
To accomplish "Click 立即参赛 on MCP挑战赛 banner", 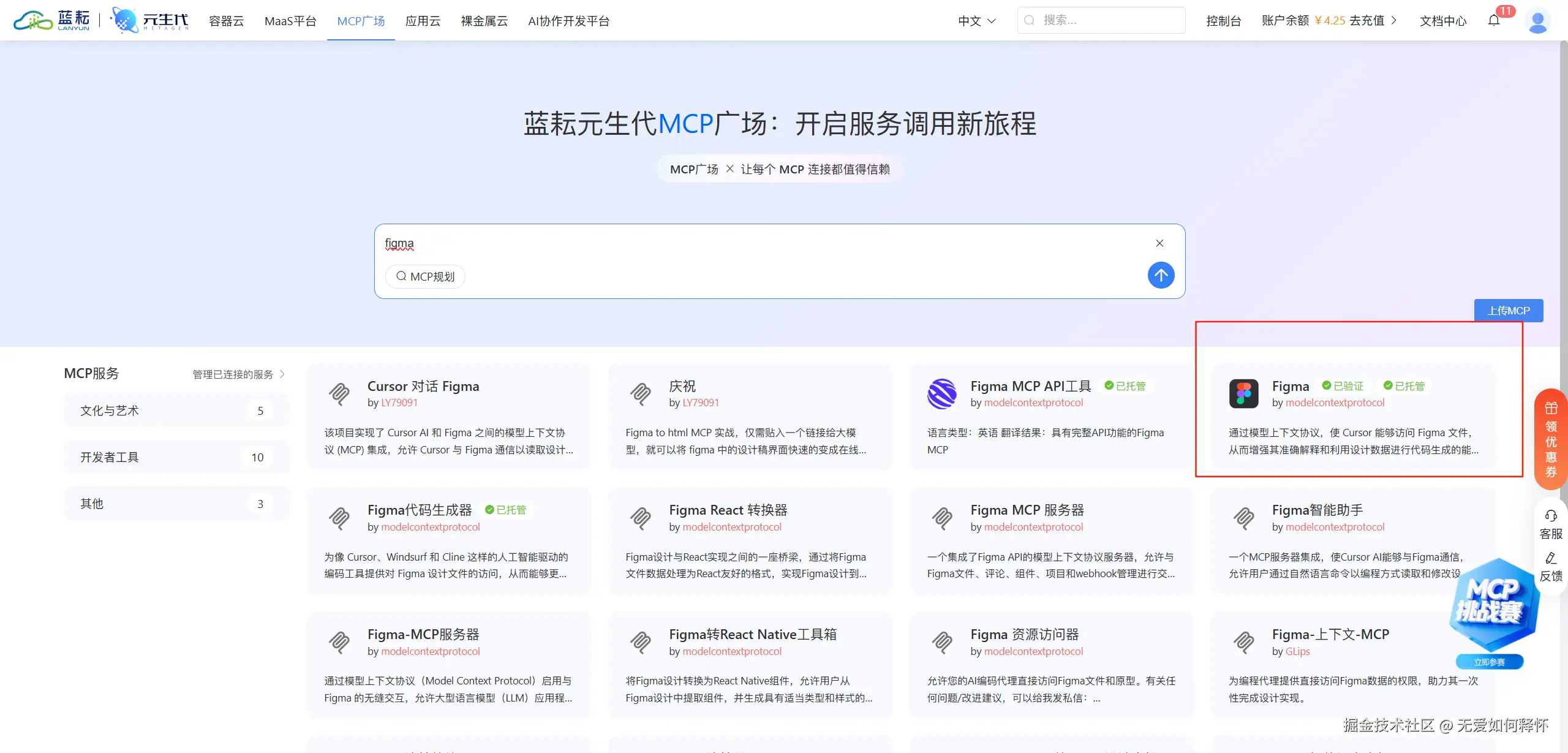I will (x=1489, y=662).
